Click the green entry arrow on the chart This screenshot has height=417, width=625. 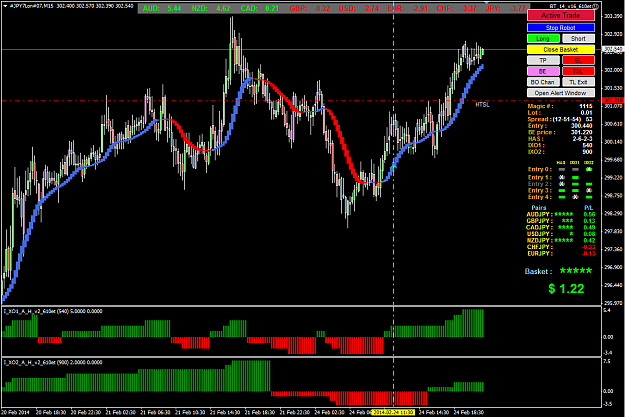[394, 167]
